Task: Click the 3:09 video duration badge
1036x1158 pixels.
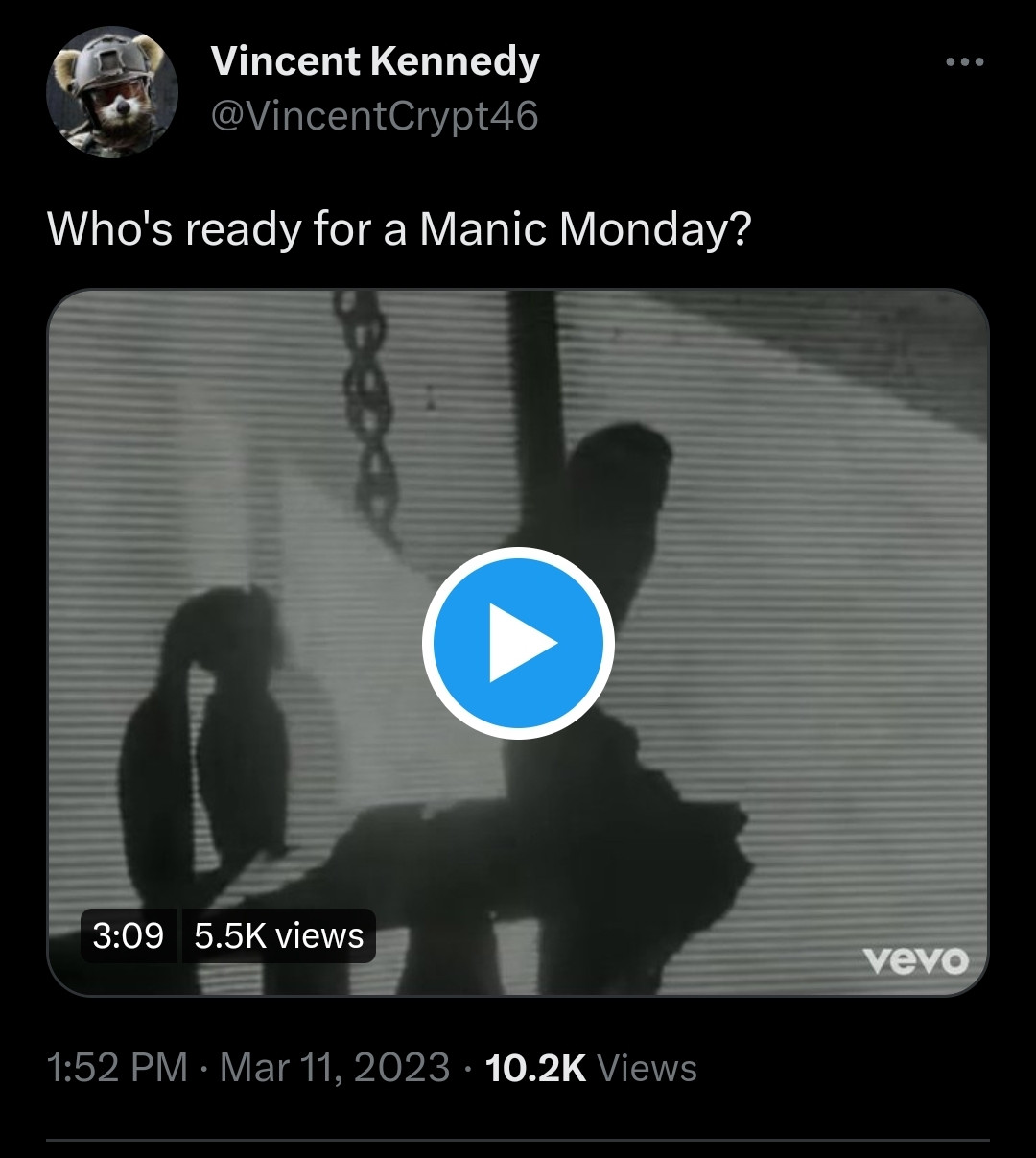Action: (x=129, y=935)
